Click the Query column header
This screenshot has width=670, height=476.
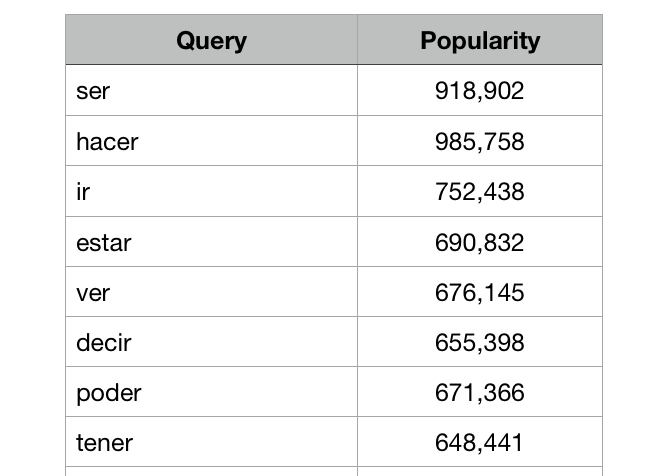click(x=211, y=41)
